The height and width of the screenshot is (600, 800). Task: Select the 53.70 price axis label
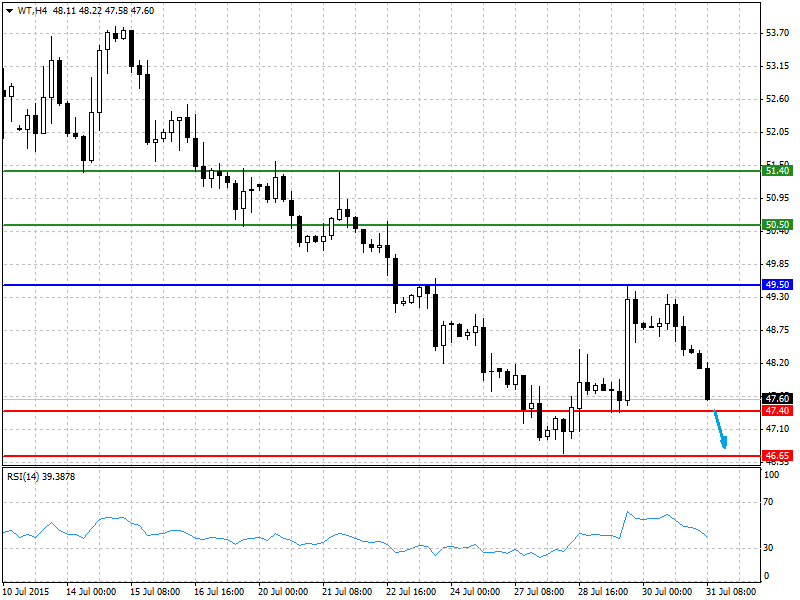tap(778, 33)
